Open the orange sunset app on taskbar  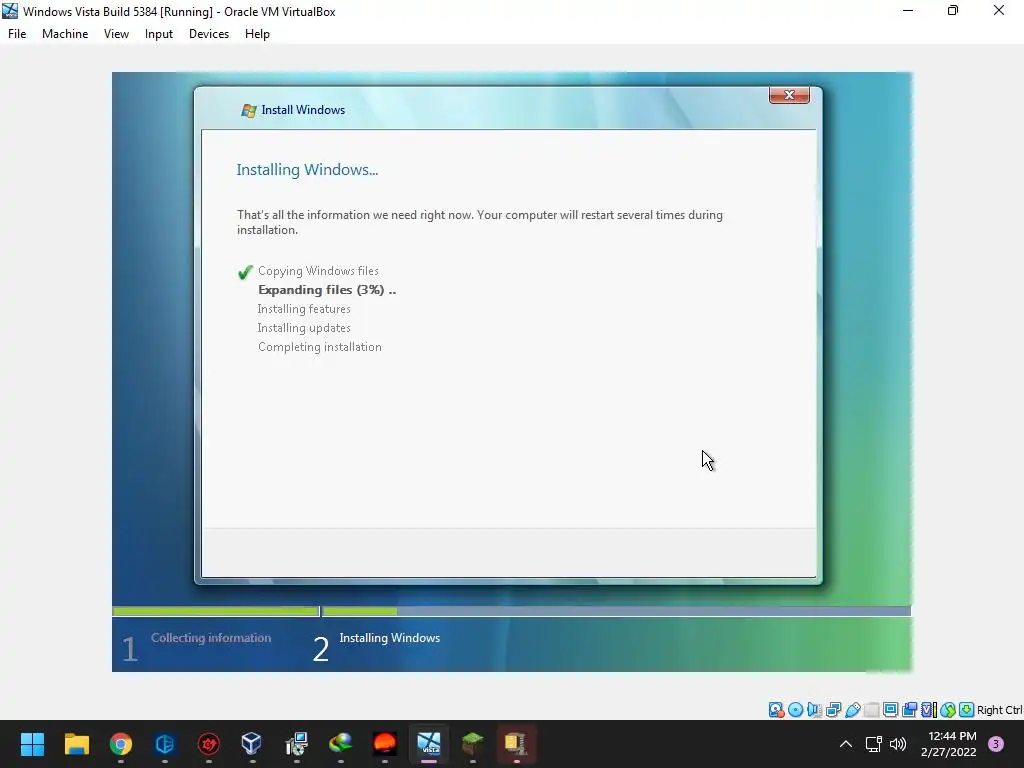[x=385, y=744]
